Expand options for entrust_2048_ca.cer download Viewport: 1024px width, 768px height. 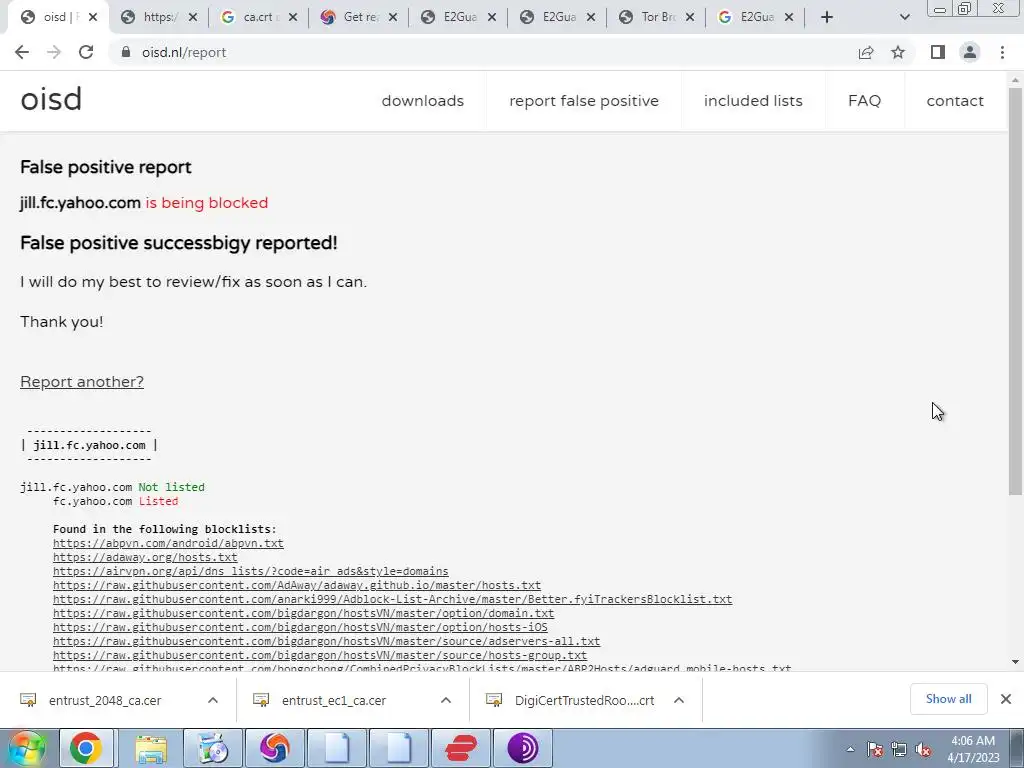click(x=213, y=700)
